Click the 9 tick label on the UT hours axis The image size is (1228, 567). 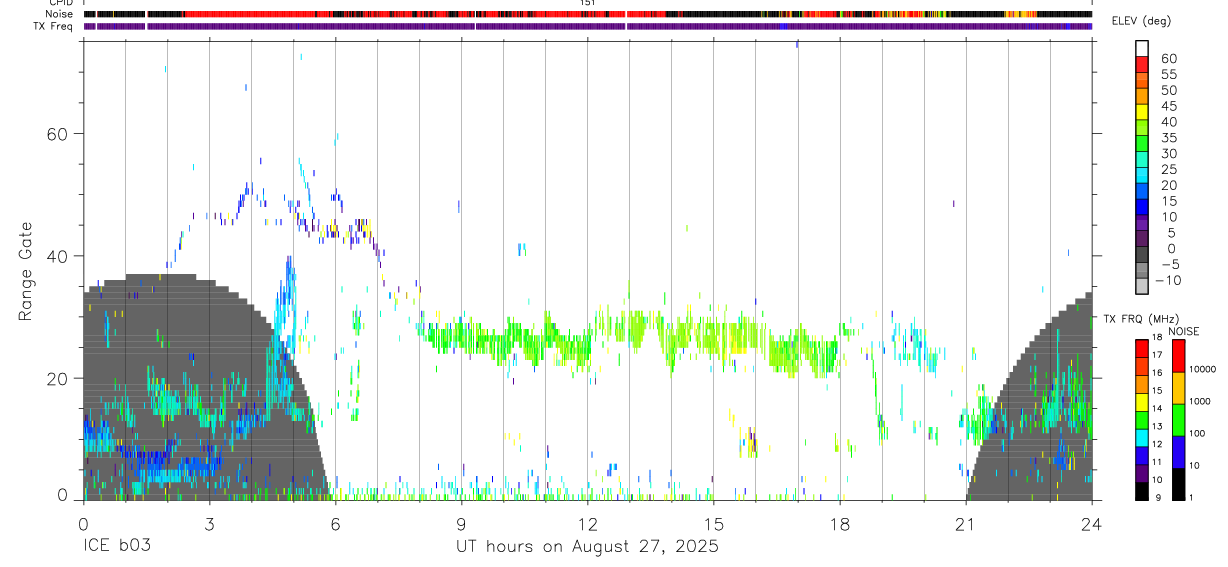coord(461,524)
